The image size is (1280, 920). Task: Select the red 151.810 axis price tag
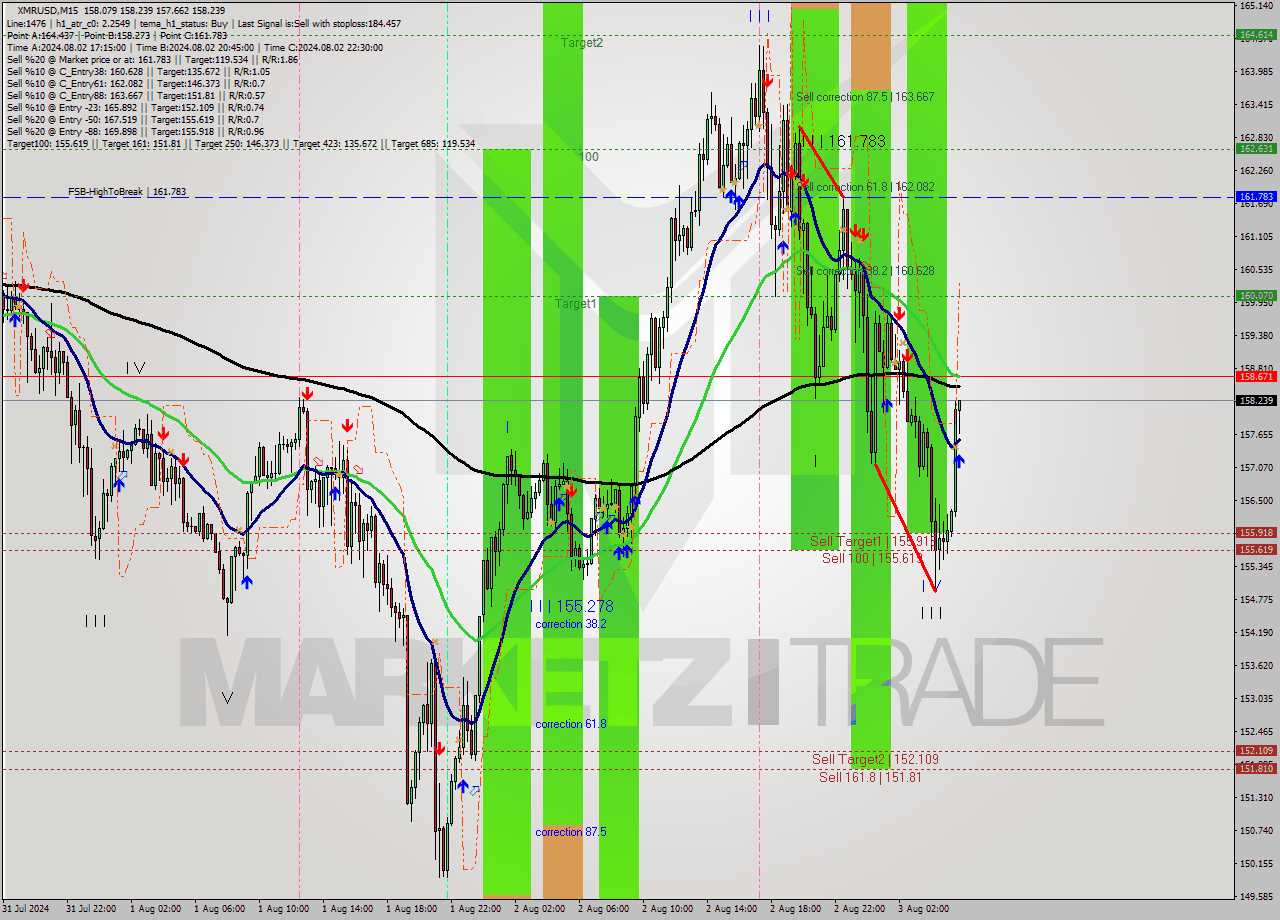click(x=1256, y=768)
